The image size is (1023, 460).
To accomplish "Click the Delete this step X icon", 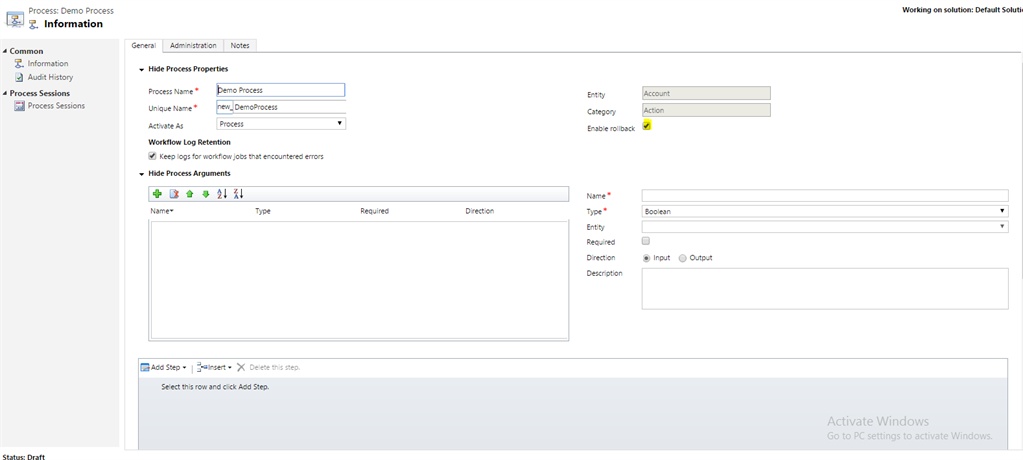I will click(x=241, y=367).
